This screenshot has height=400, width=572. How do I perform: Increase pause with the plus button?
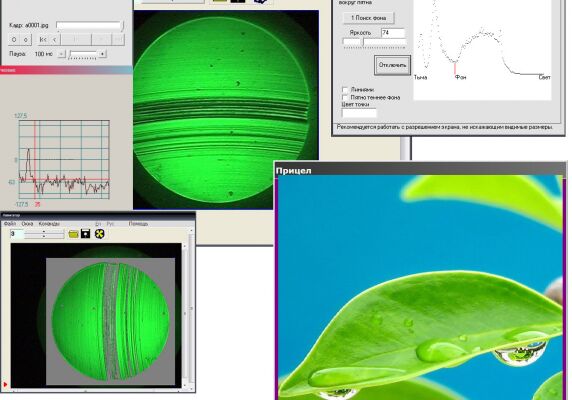[x=103, y=54]
